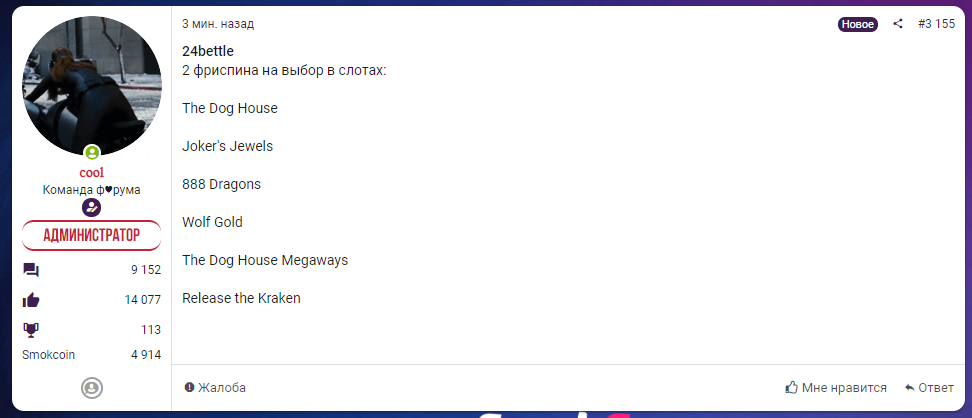Image resolution: width=972 pixels, height=418 pixels.
Task: Click the green online status indicator
Action: [92, 152]
